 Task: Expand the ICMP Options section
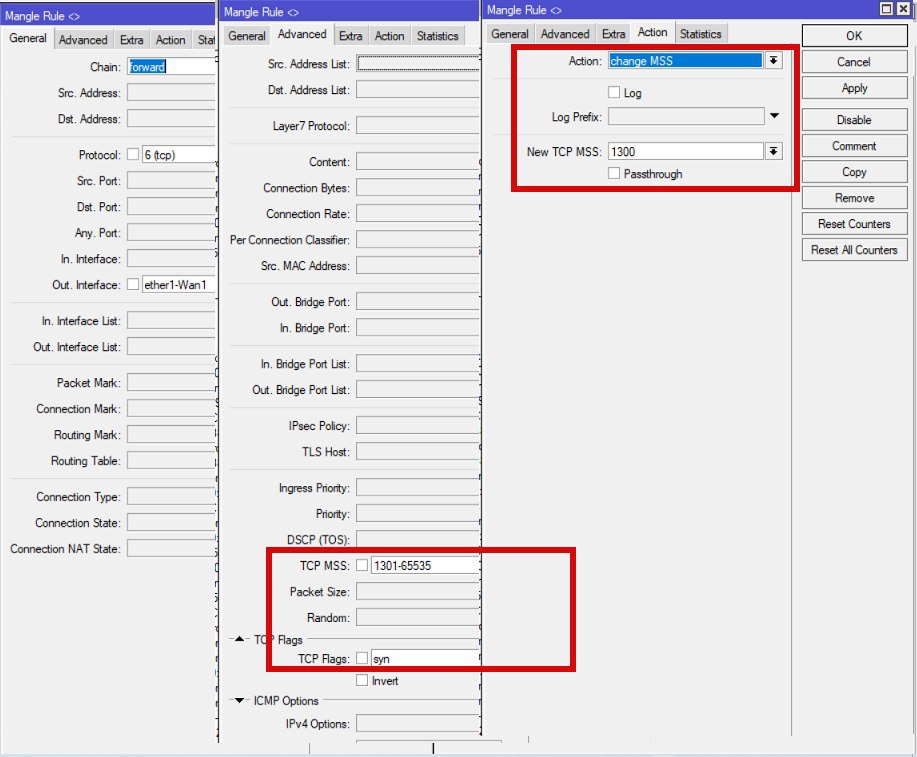(239, 700)
